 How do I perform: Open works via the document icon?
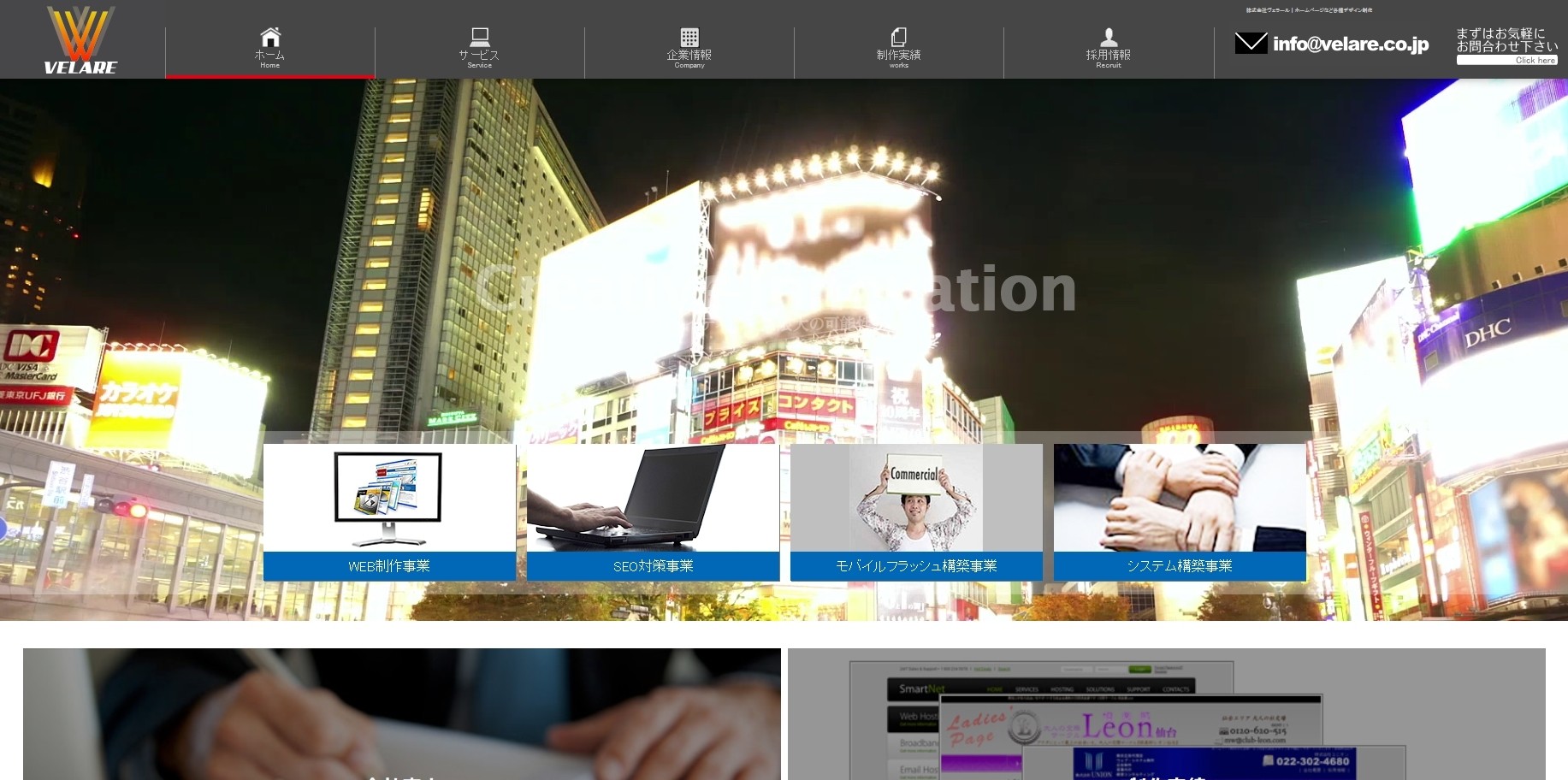(x=899, y=37)
